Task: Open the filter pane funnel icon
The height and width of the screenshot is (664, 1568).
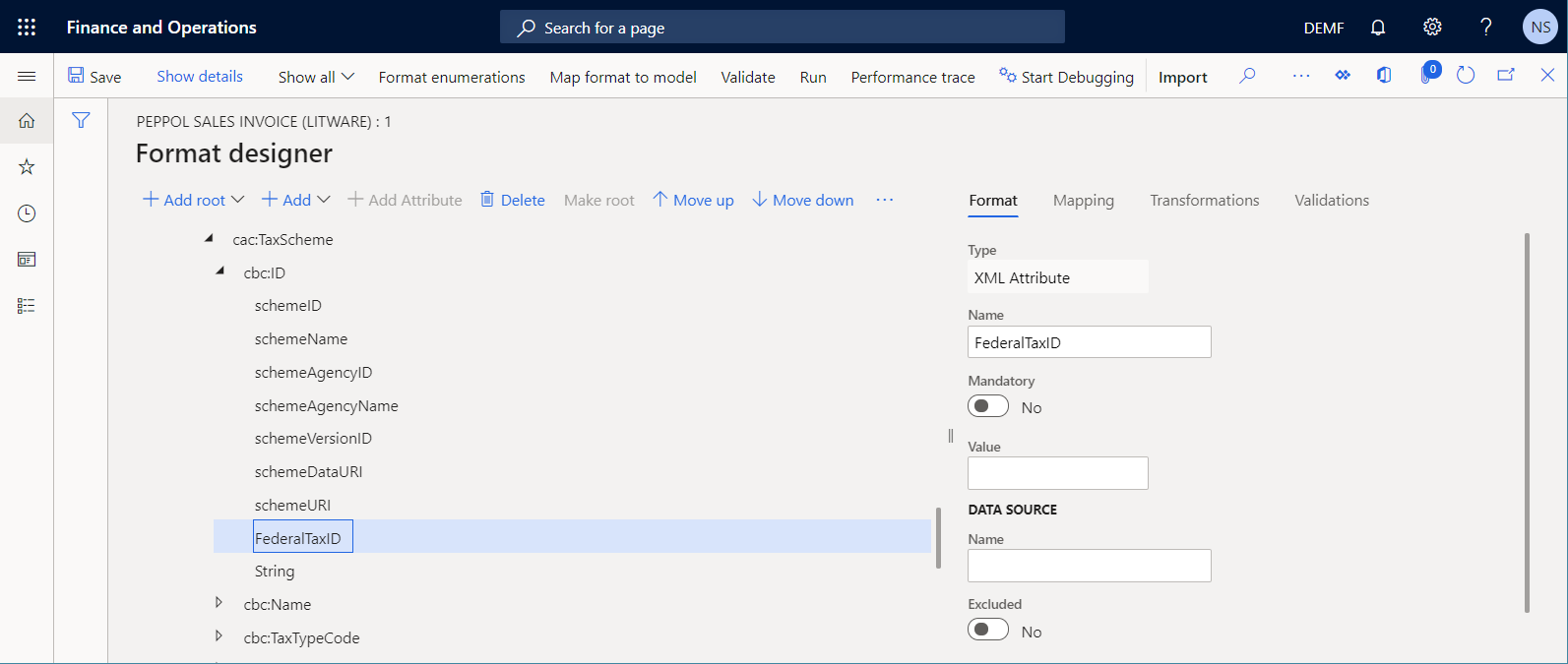Action: [x=81, y=120]
